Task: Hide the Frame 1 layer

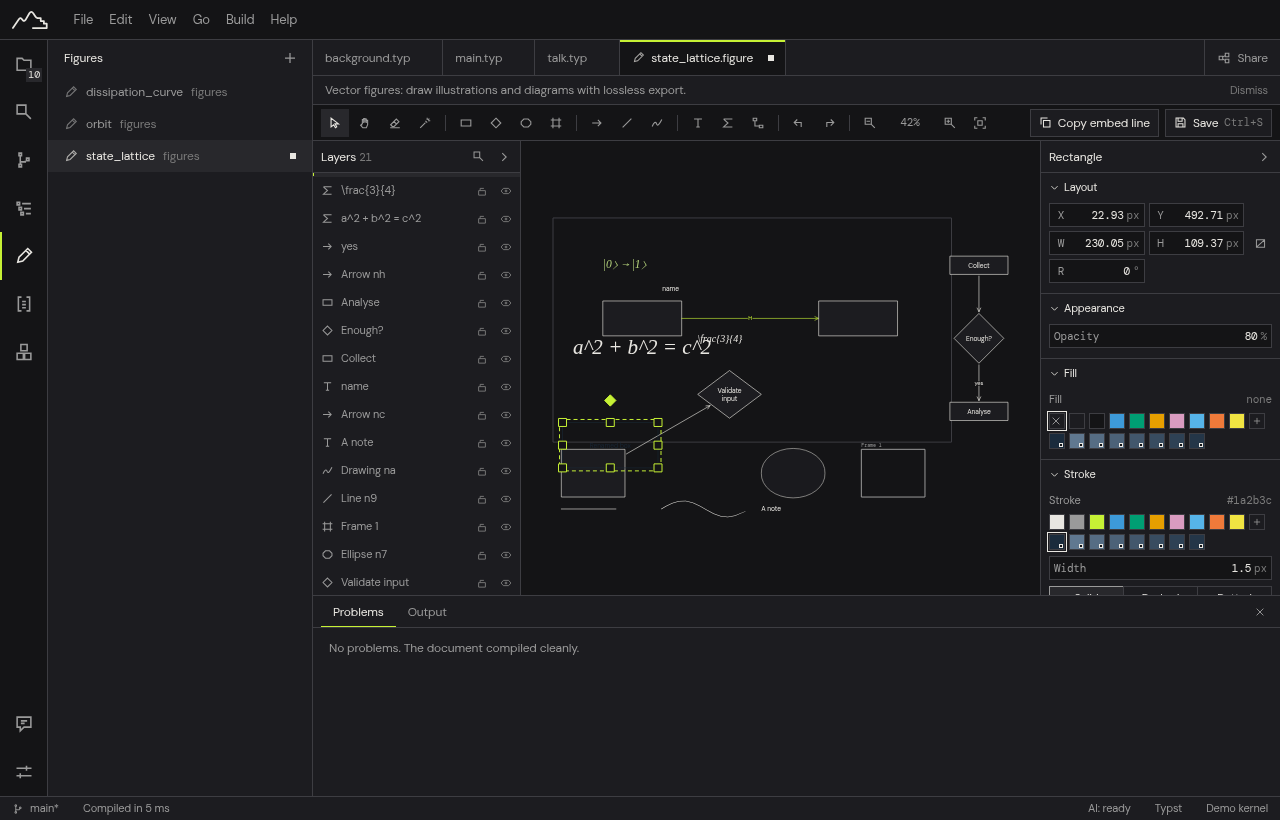Action: tap(506, 527)
